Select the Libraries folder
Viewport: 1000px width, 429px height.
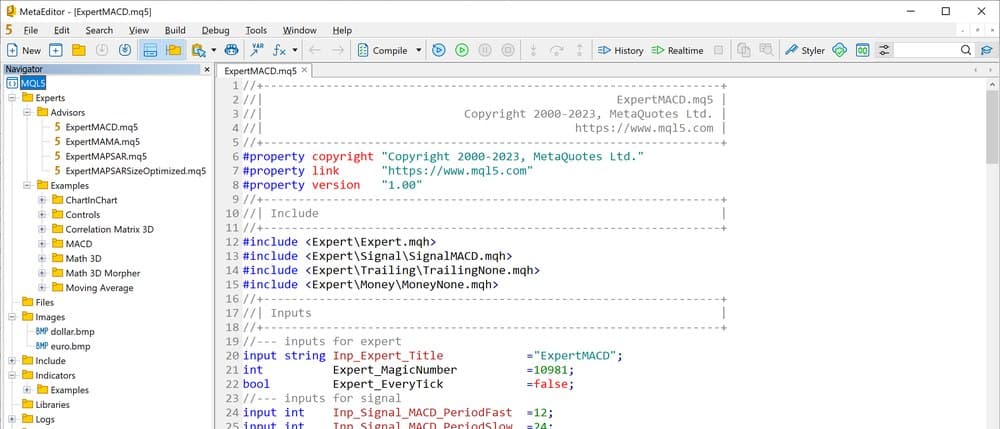52,405
